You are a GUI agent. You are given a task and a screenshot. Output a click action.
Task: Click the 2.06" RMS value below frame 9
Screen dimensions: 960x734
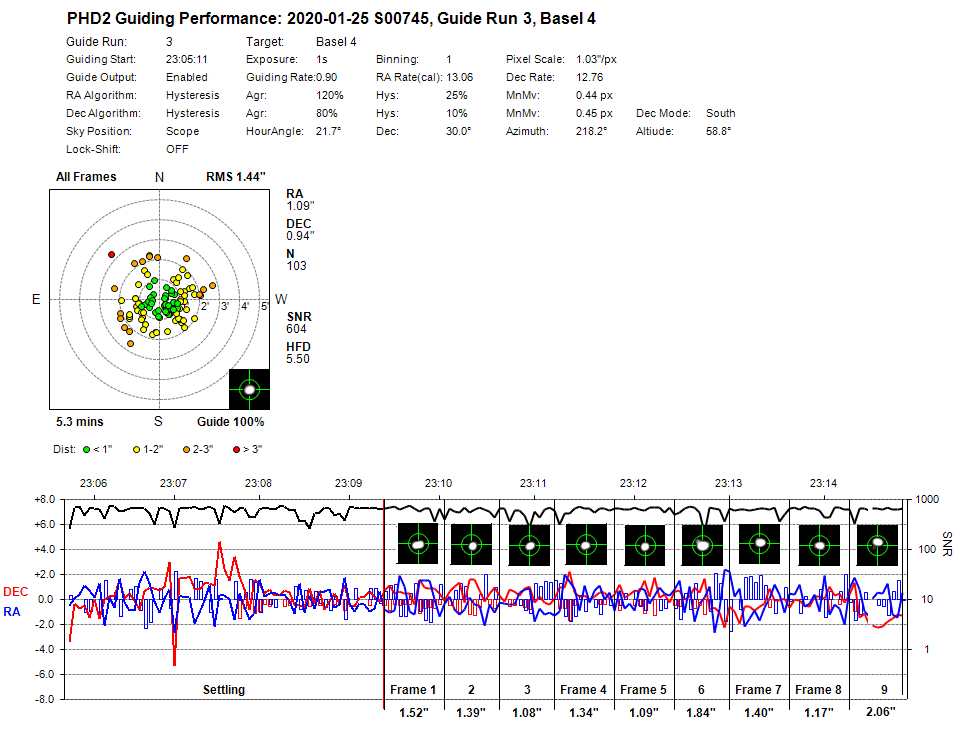tap(880, 711)
